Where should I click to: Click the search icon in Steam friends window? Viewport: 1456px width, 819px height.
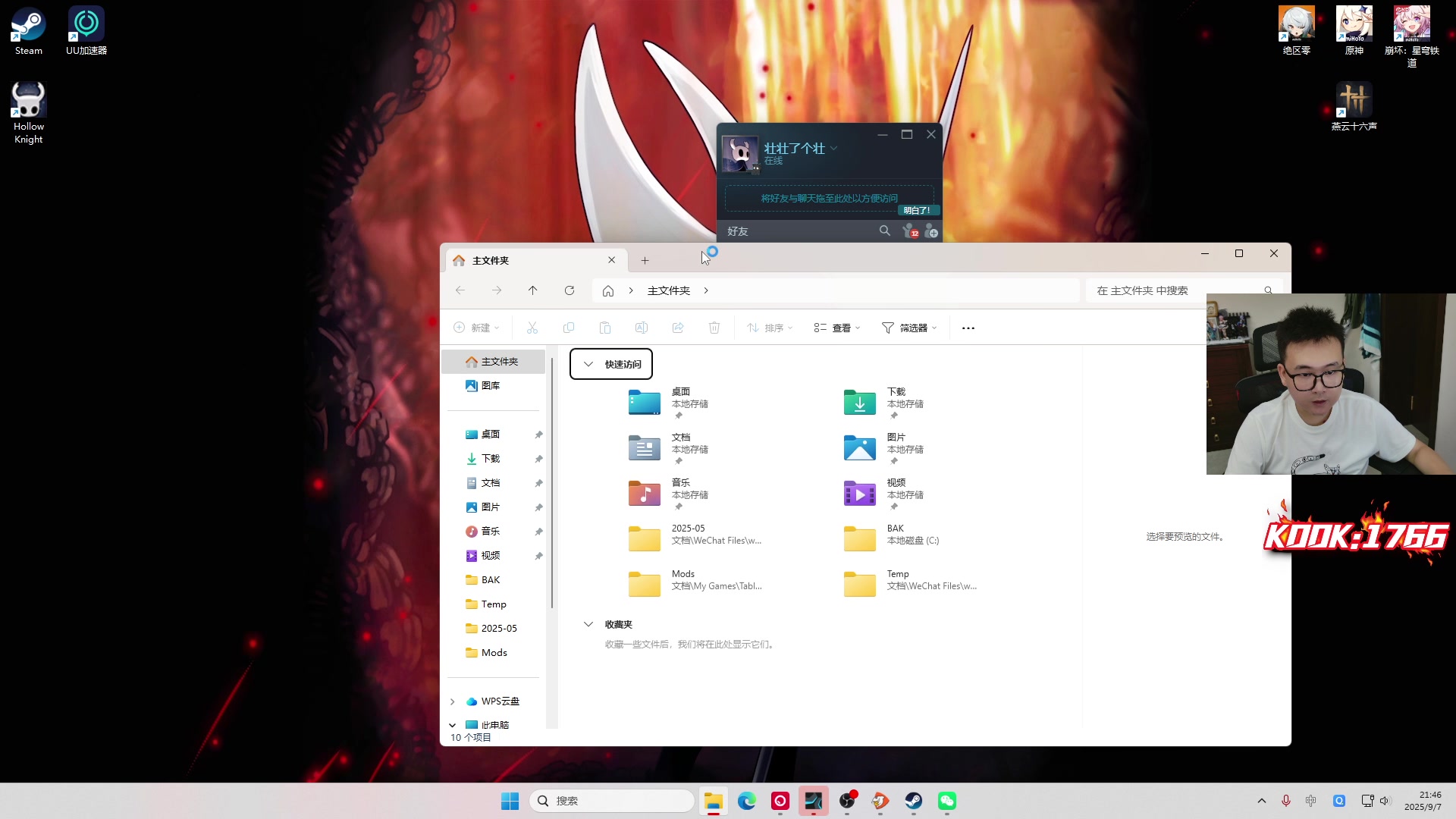[885, 231]
